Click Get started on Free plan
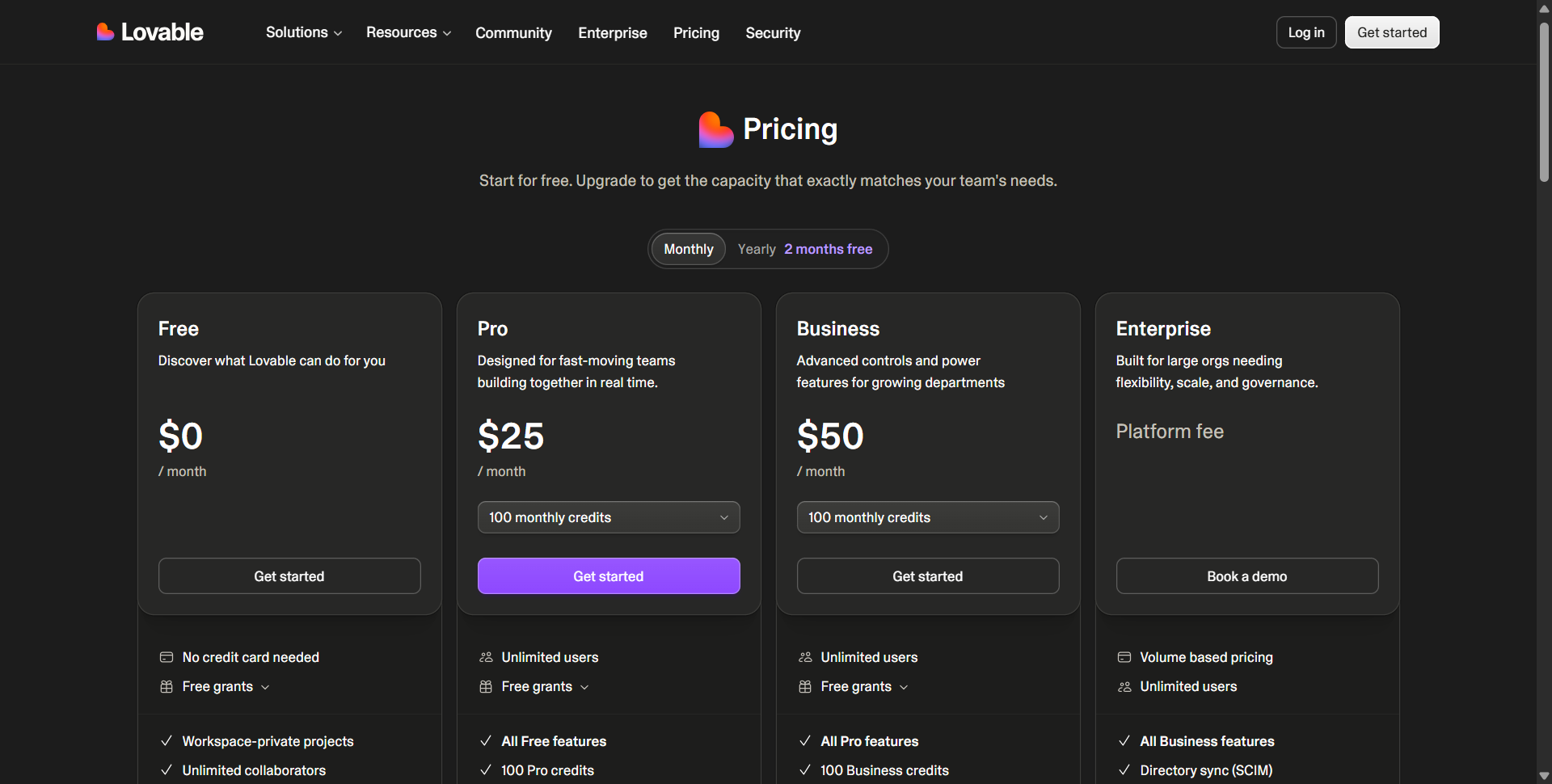Viewport: 1552px width, 784px height. pos(289,576)
